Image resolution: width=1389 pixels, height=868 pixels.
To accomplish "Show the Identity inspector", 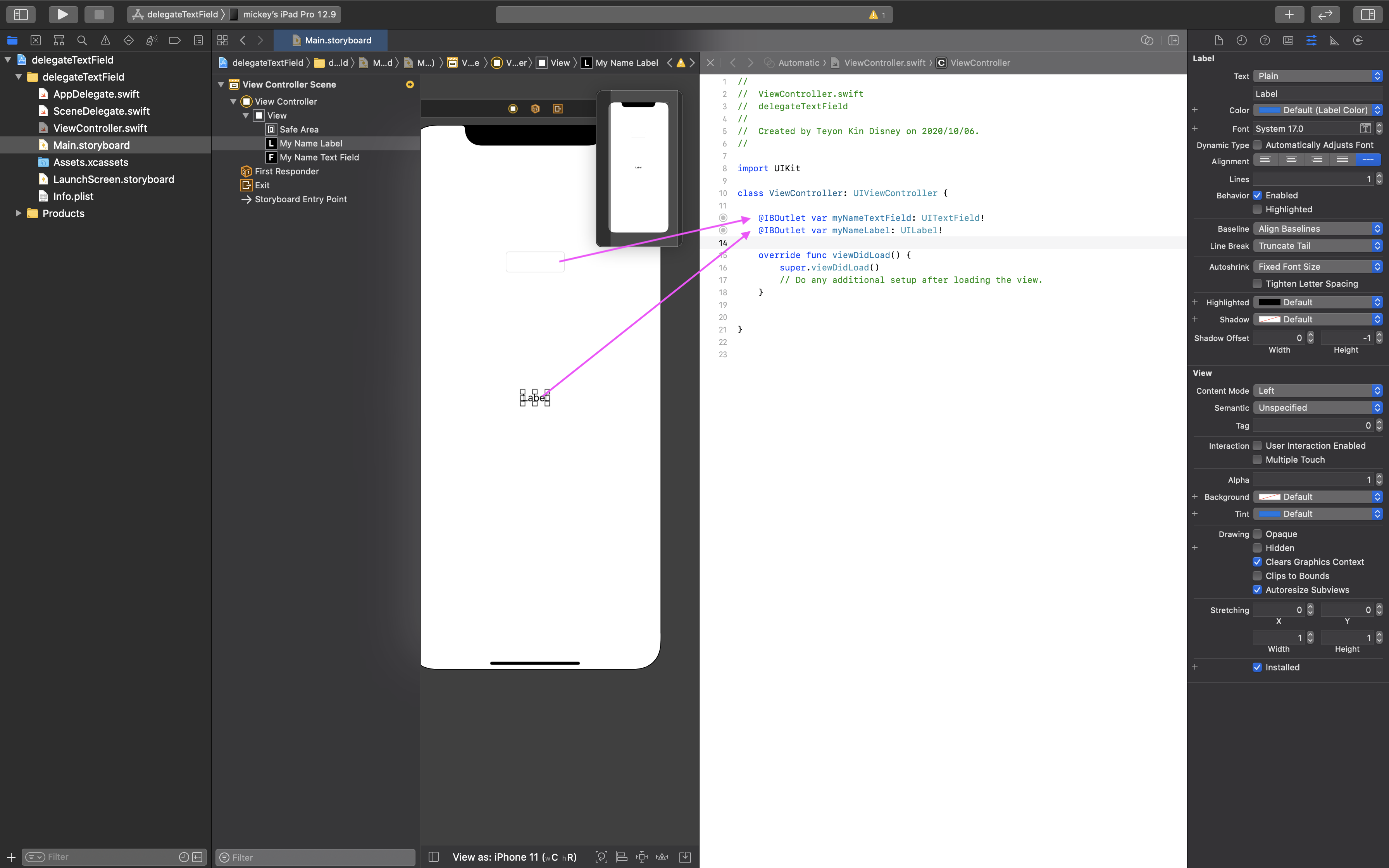I will click(x=1288, y=40).
